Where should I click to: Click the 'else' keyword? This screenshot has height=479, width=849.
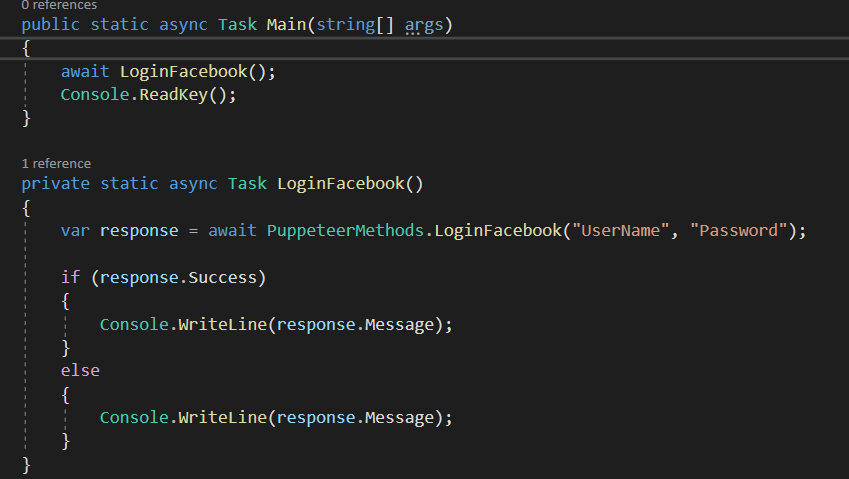(80, 371)
